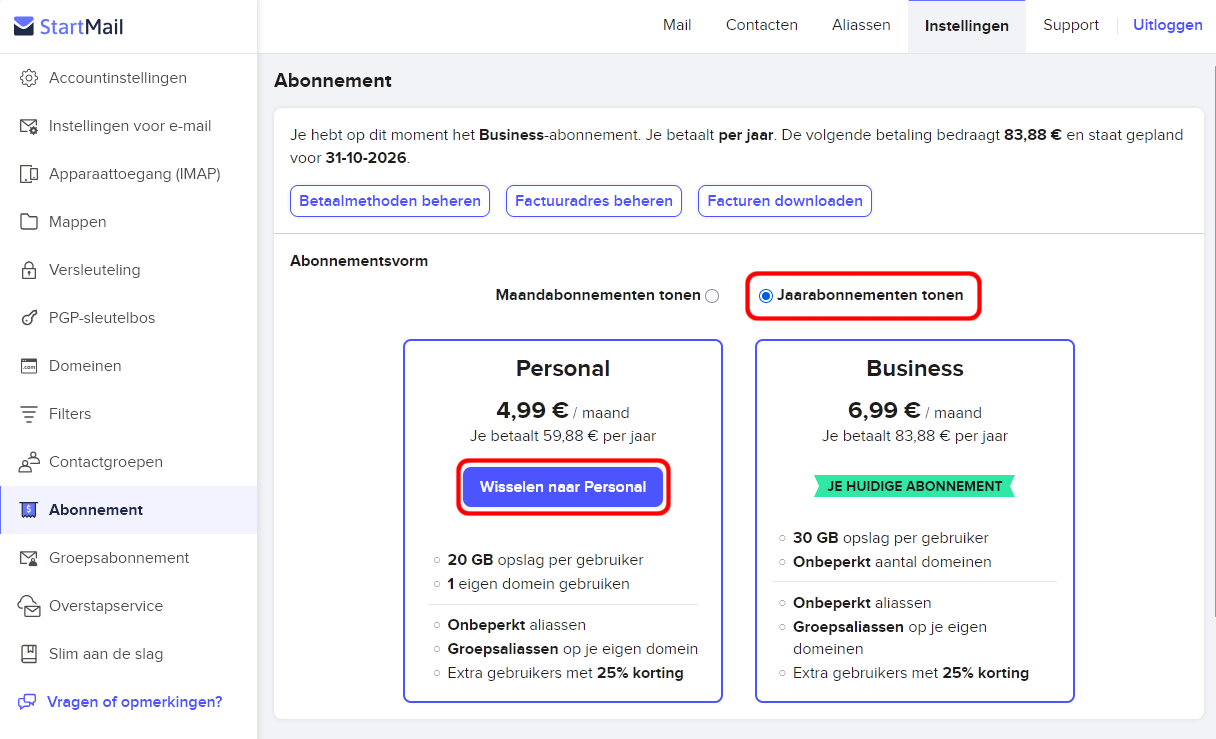Click the Mappen folder icon
The height and width of the screenshot is (739, 1216).
point(29,222)
